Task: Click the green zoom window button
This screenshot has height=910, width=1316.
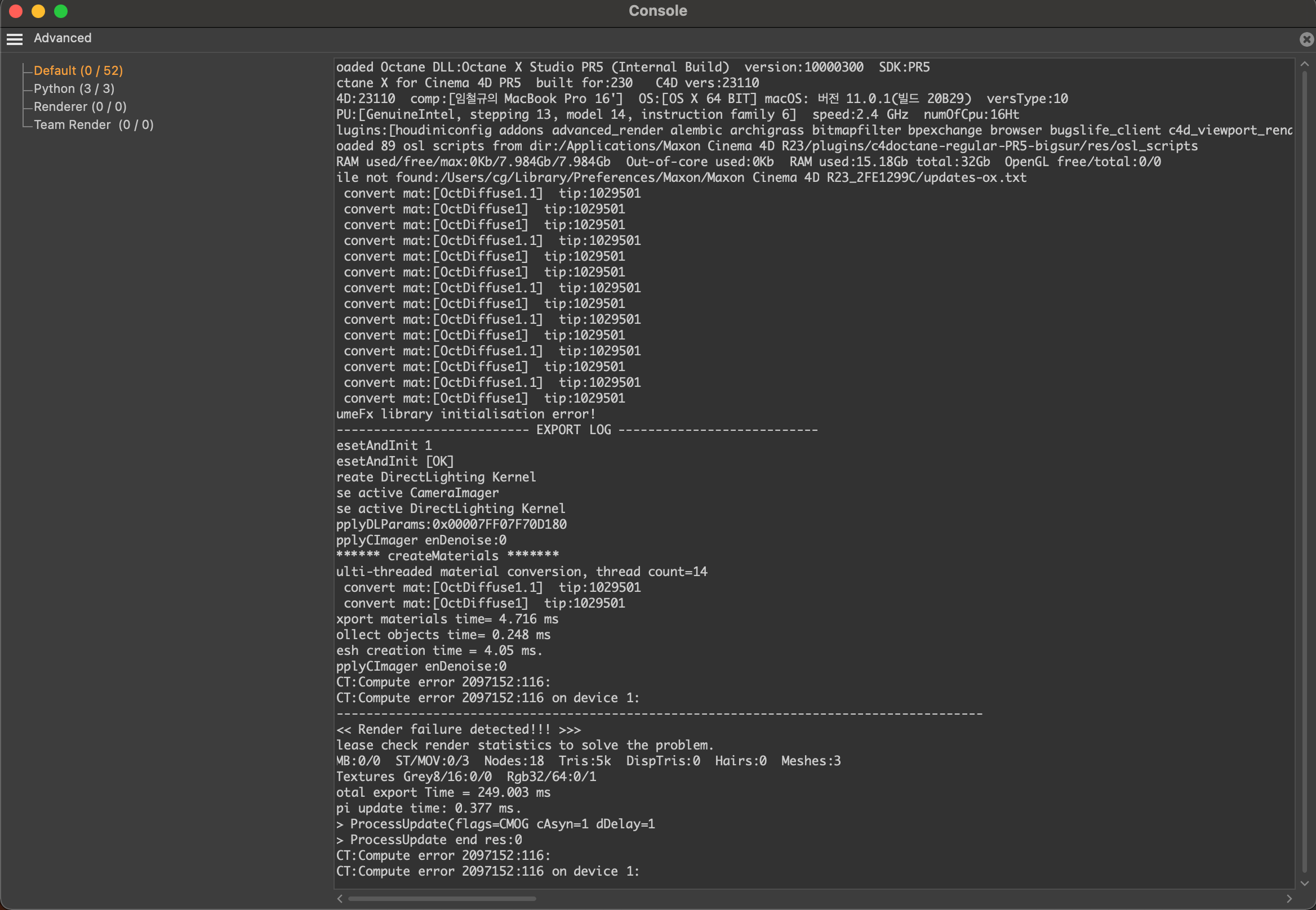Action: point(61,11)
